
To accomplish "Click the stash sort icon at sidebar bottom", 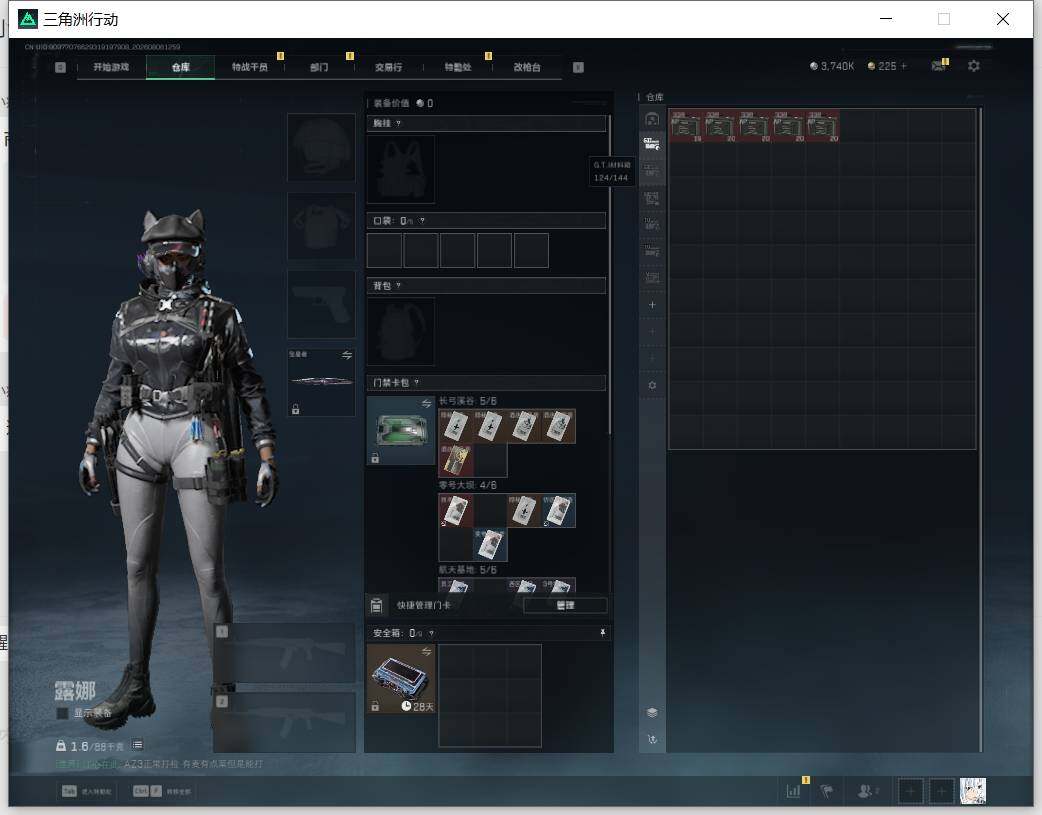I will pyautogui.click(x=652, y=739).
